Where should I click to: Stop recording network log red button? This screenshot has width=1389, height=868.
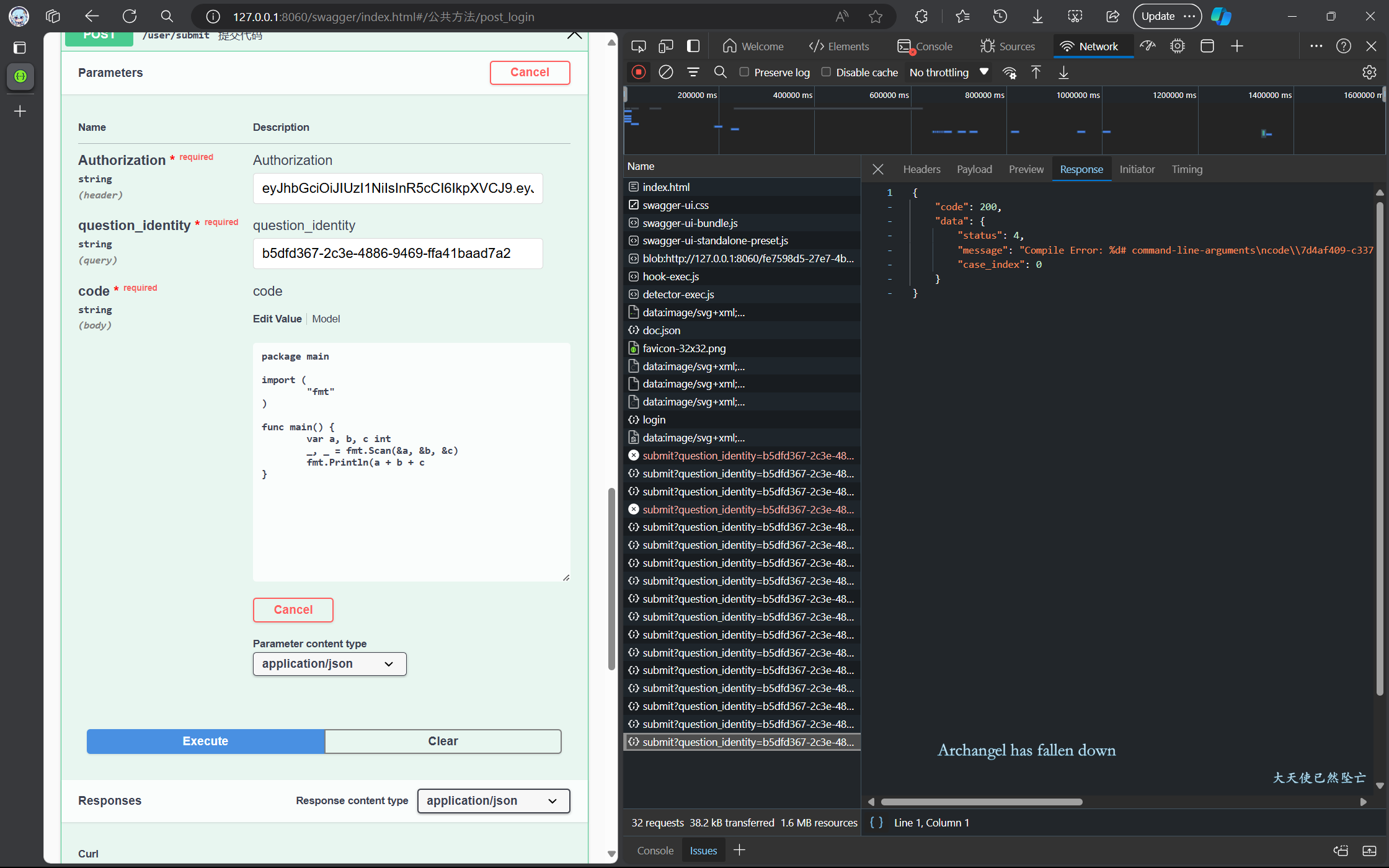tap(639, 73)
